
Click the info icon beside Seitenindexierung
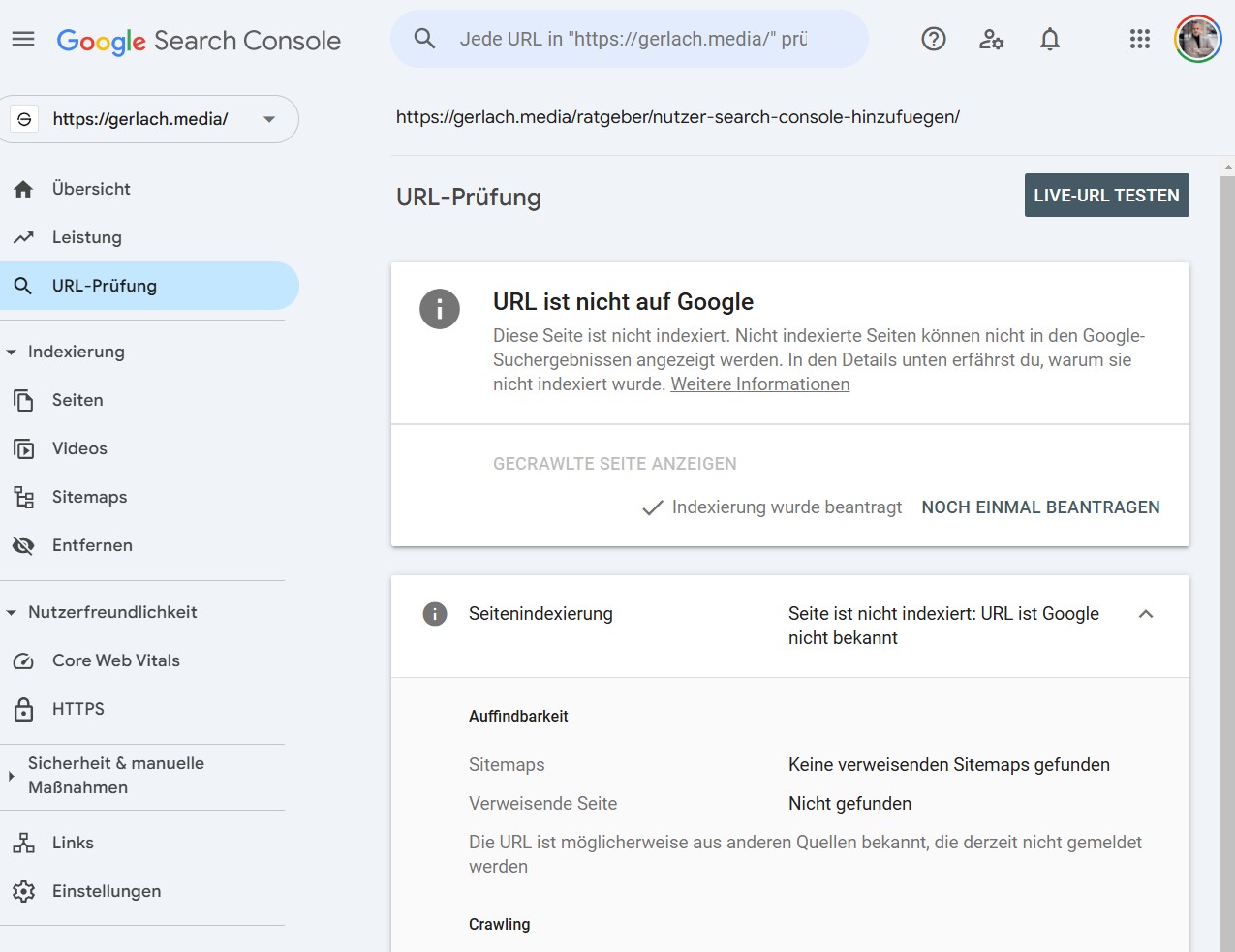pyautogui.click(x=435, y=614)
